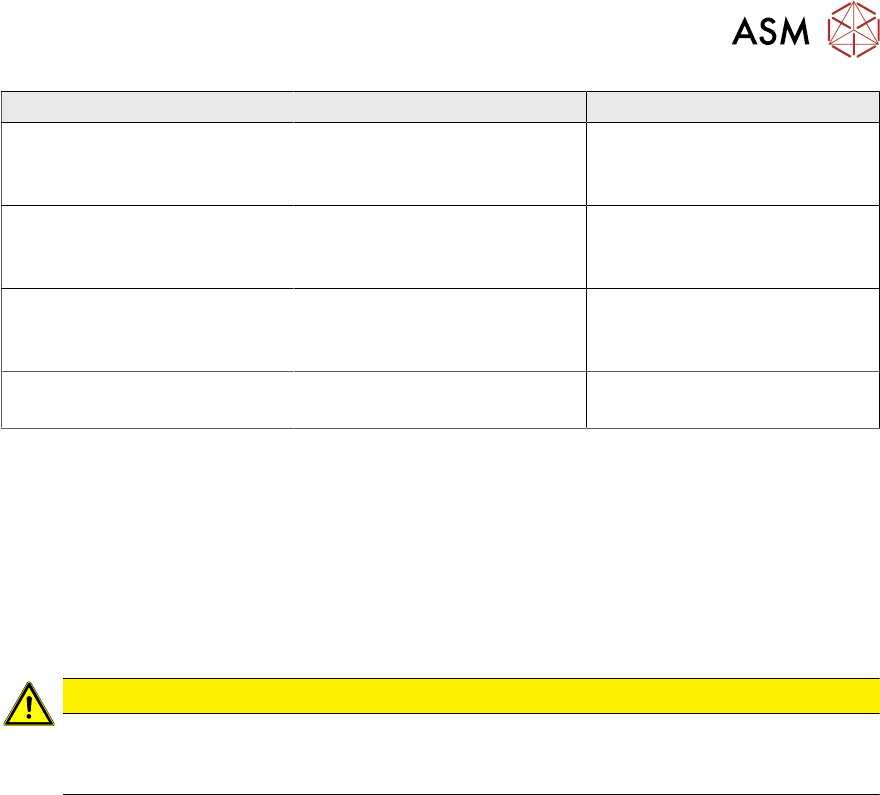This screenshot has height=795, width=880.
Task: Select the last gray table header cell
Action: point(732,107)
